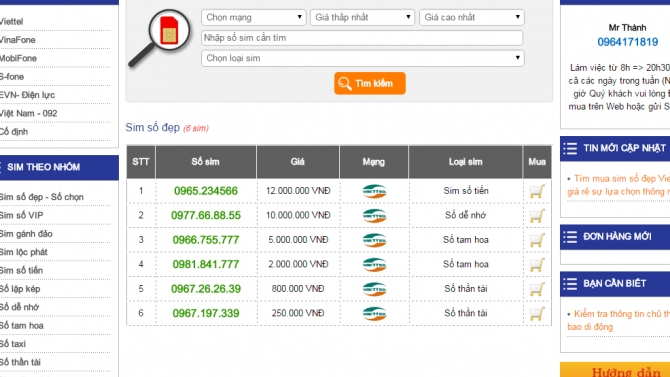
Task: Add sim 0965.234566 to cart
Action: coord(537,191)
